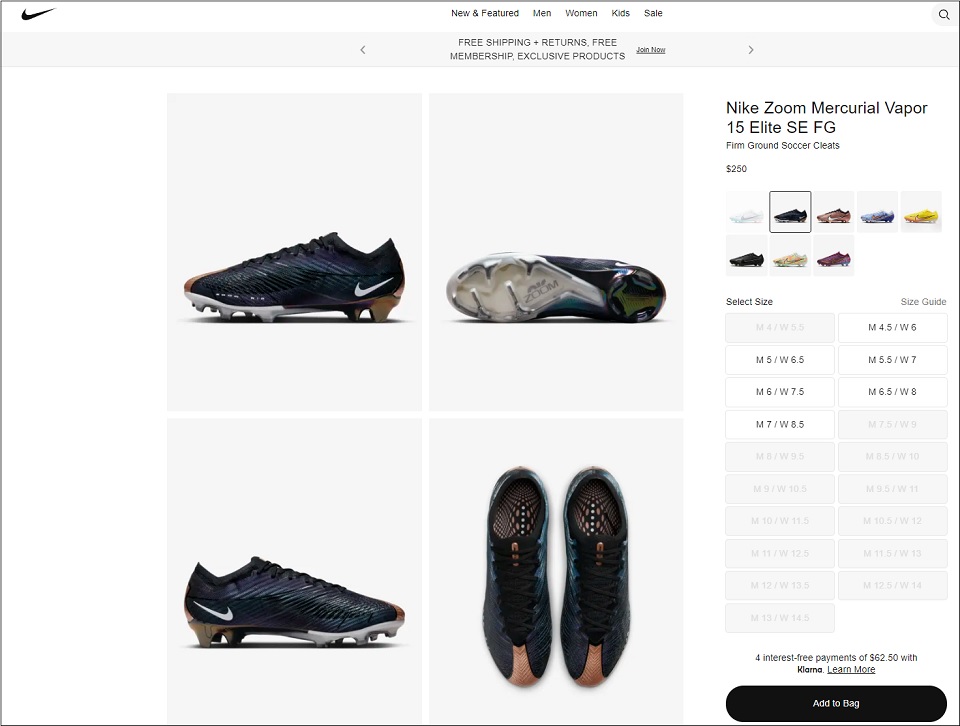This screenshot has height=726, width=960.
Task: Open the Kids menu
Action: click(620, 13)
